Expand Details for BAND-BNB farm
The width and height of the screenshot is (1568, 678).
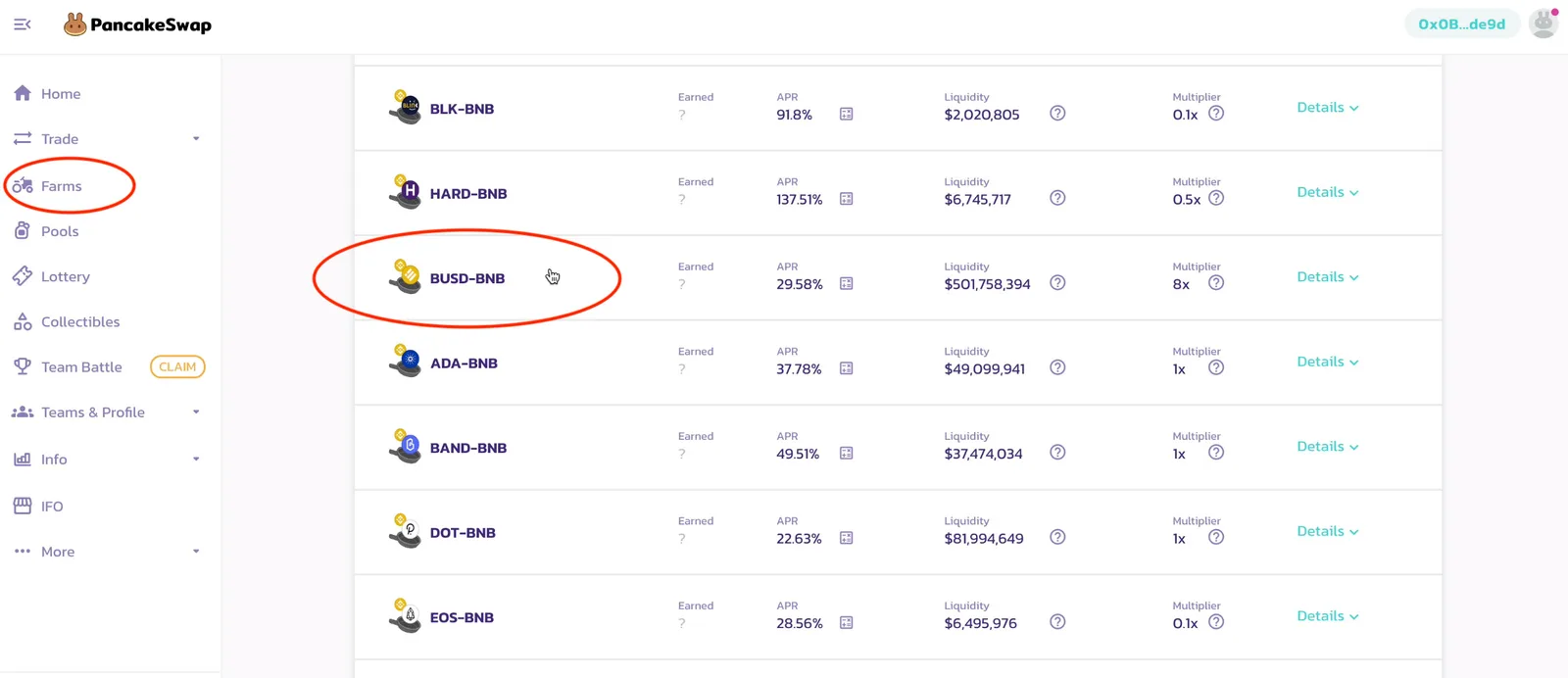click(x=1328, y=447)
